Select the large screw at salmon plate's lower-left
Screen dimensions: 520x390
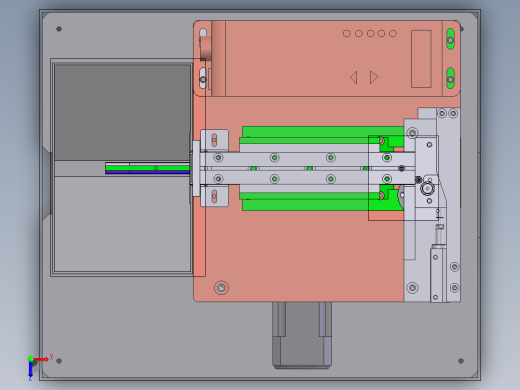[221, 287]
